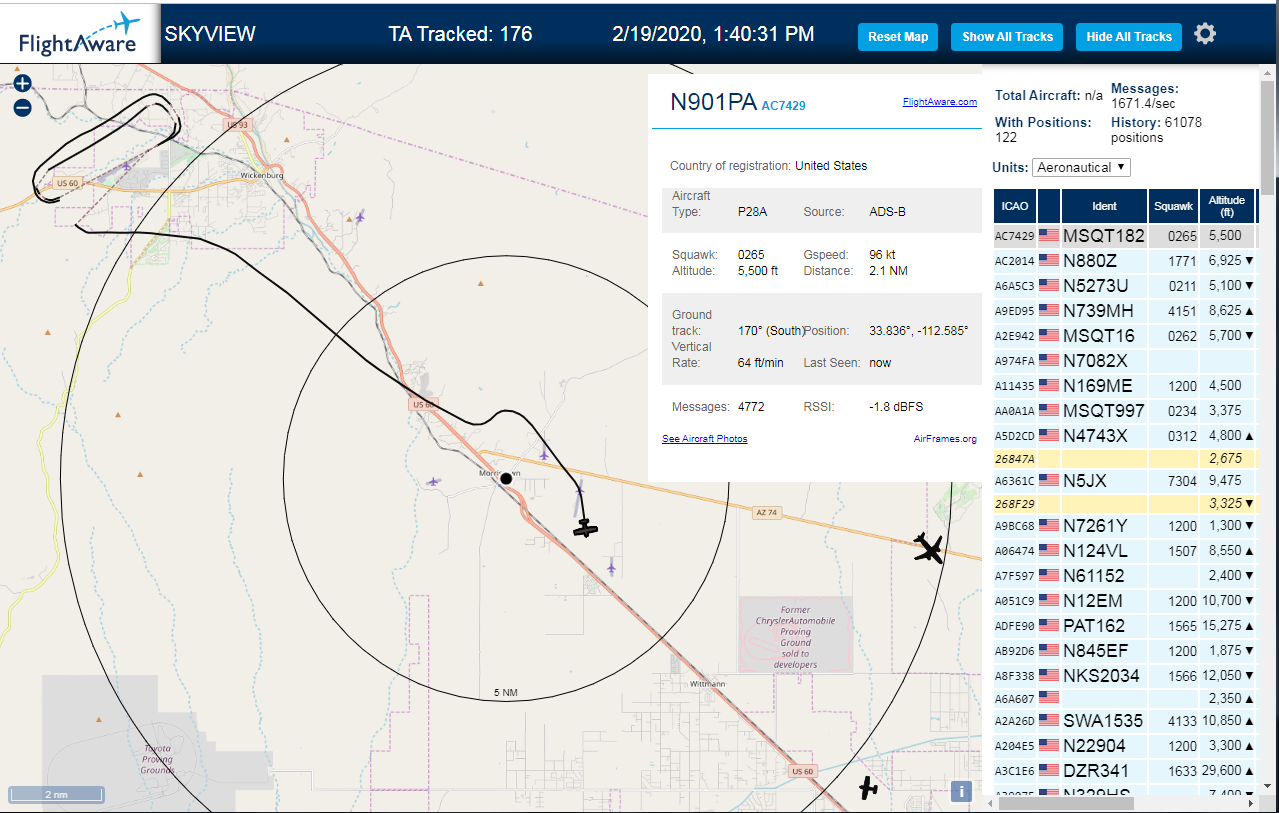Select N4743X aircraft row
1279x813 pixels.
click(1125, 436)
